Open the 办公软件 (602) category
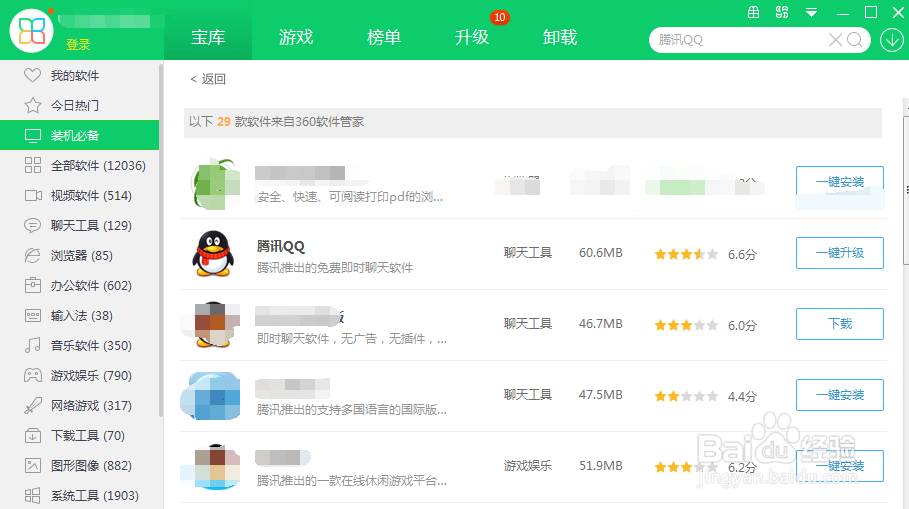Screen dimensions: 909x509 coord(79,286)
